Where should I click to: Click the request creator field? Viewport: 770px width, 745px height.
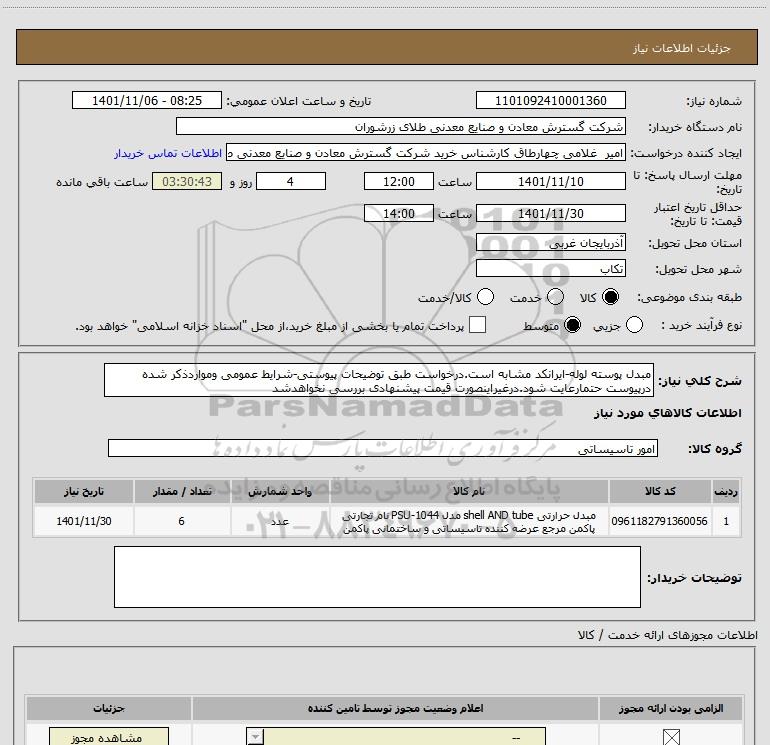tap(426, 153)
